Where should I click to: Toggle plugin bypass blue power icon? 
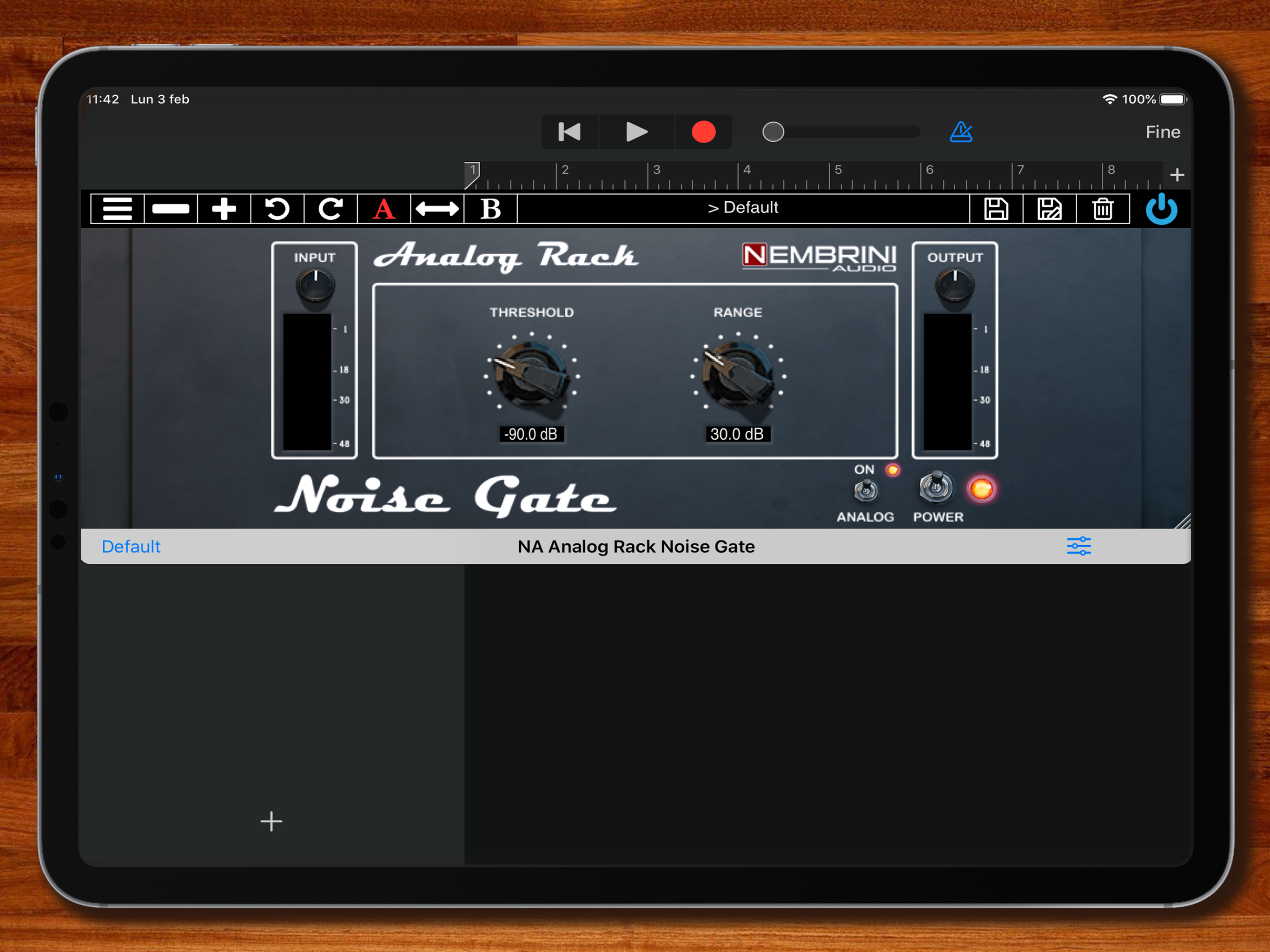1161,208
